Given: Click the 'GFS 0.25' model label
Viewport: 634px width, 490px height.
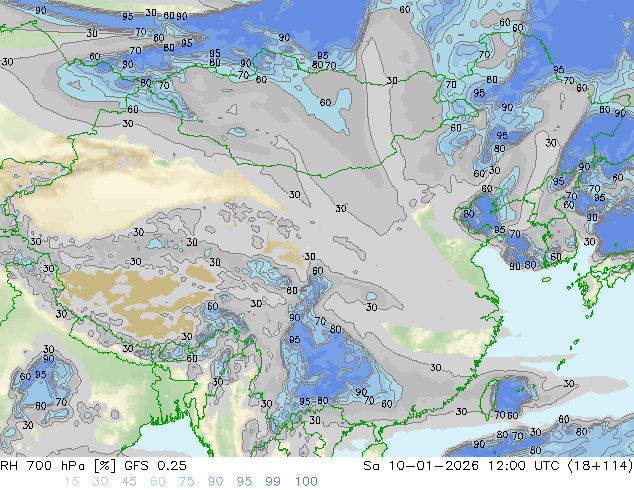Looking at the screenshot, I should tap(155, 466).
